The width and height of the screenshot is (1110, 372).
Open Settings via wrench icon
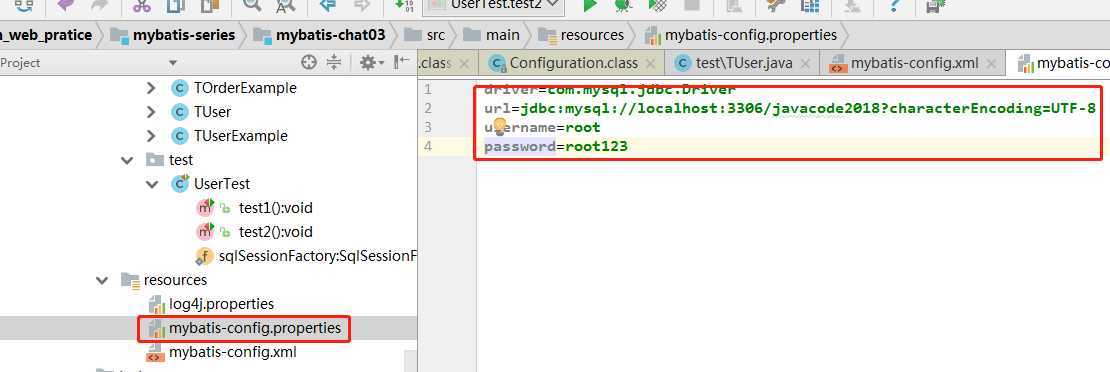[775, 6]
